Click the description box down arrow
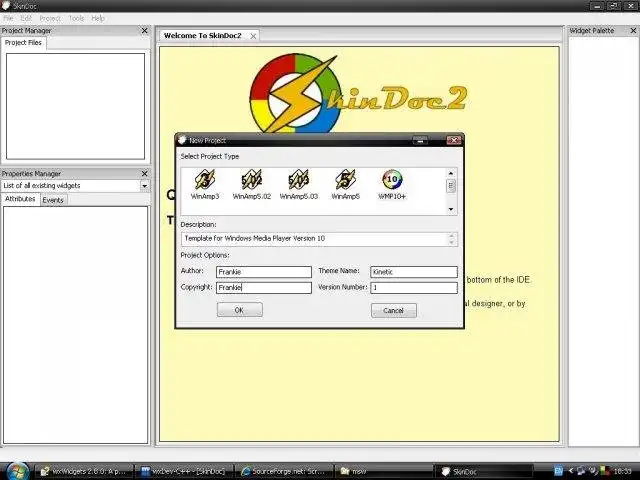Screen dimensions: 640x480 coord(451,242)
